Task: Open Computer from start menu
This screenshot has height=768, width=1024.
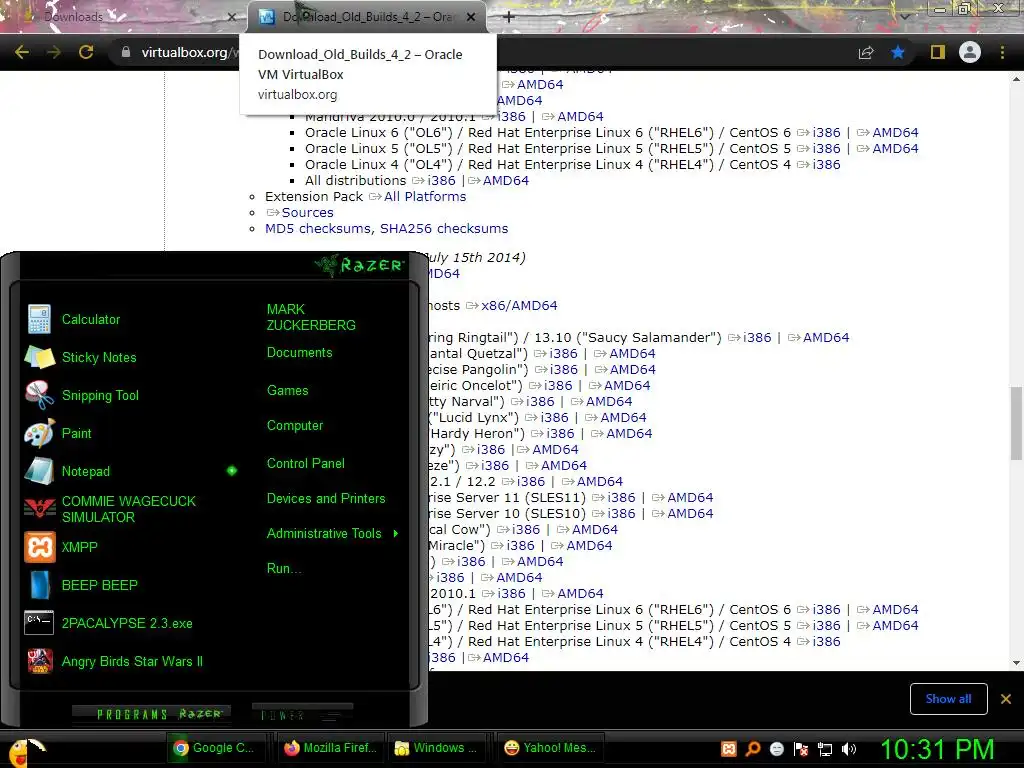Action: pyautogui.click(x=295, y=426)
